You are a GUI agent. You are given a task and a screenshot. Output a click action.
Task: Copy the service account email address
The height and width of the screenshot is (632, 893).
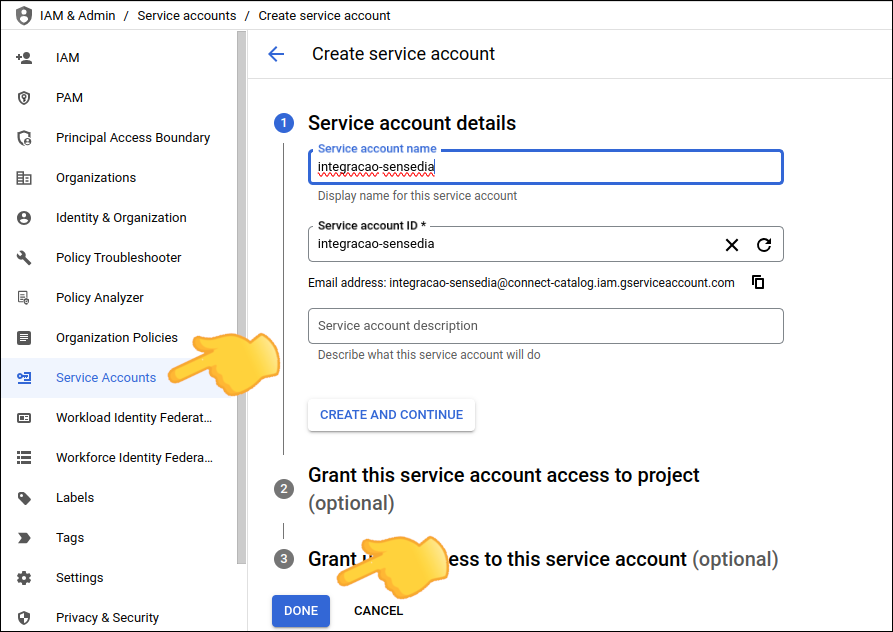(x=758, y=282)
